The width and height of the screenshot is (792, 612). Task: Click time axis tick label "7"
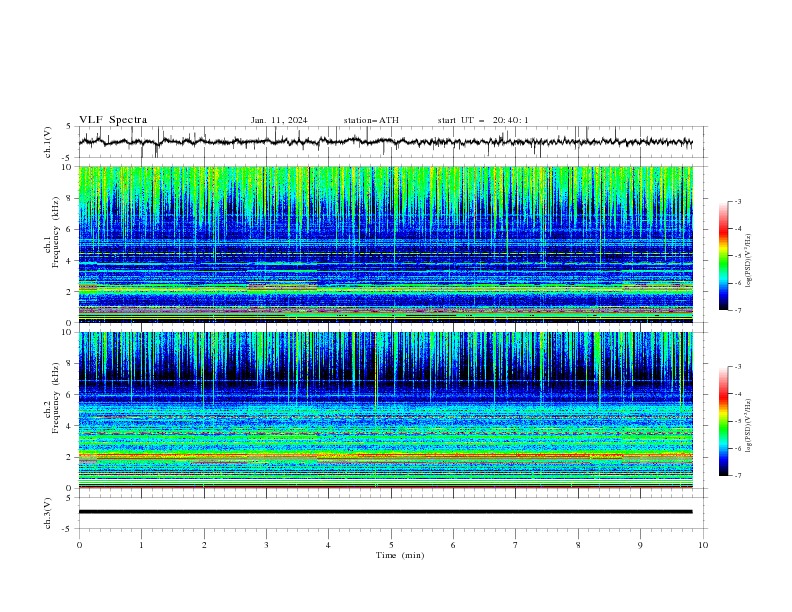[x=516, y=545]
